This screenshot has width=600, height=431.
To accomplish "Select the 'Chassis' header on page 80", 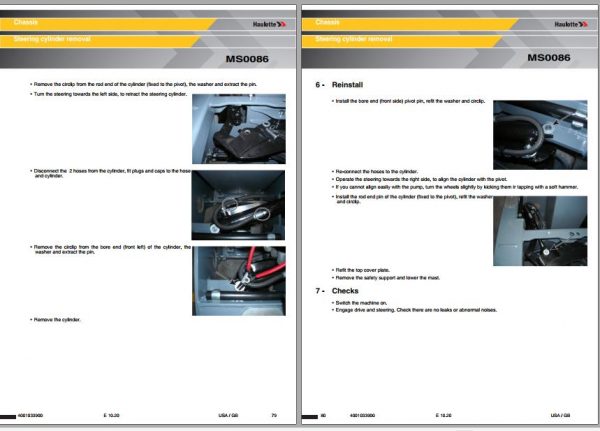I will 328,22.
